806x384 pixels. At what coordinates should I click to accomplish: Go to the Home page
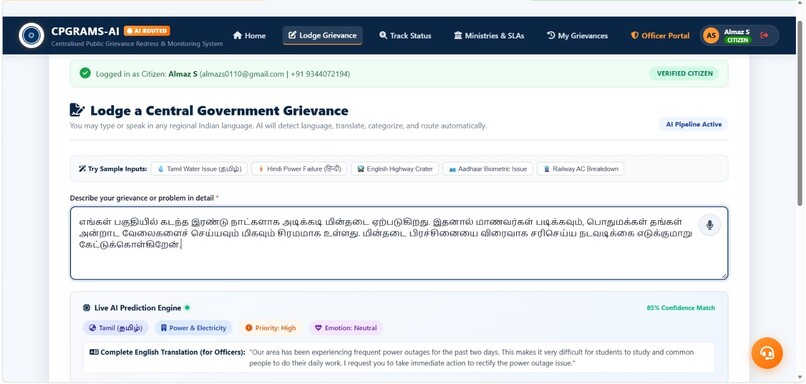click(x=249, y=35)
